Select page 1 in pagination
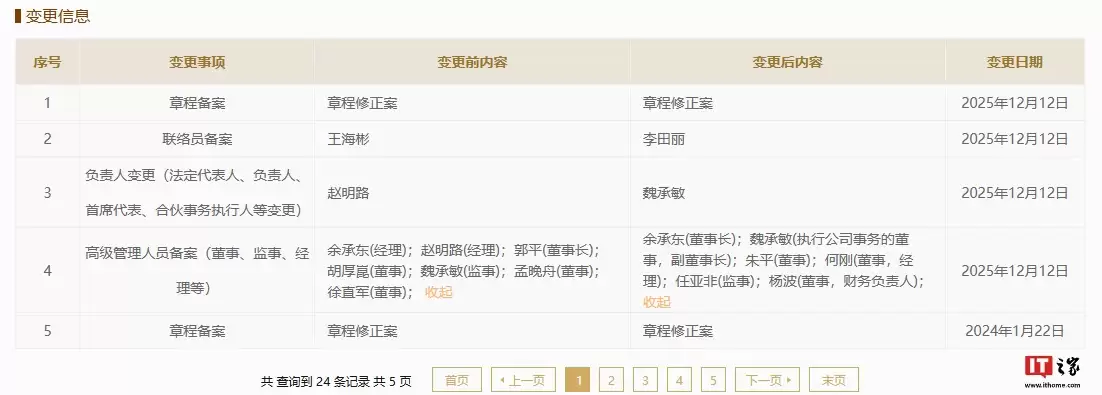 (578, 380)
